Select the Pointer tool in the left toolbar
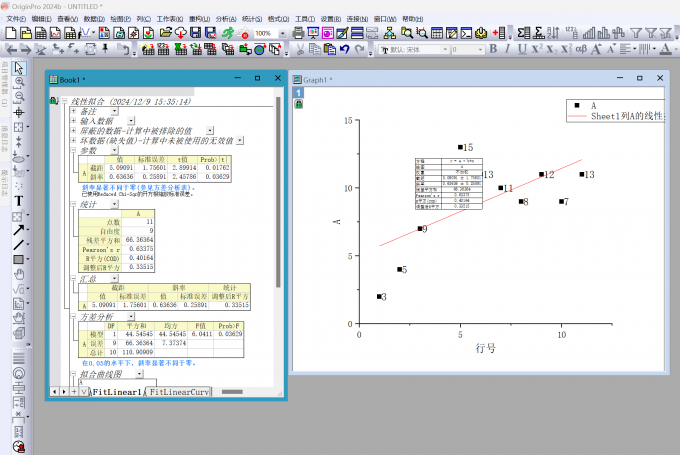The image size is (680, 455). point(19,68)
